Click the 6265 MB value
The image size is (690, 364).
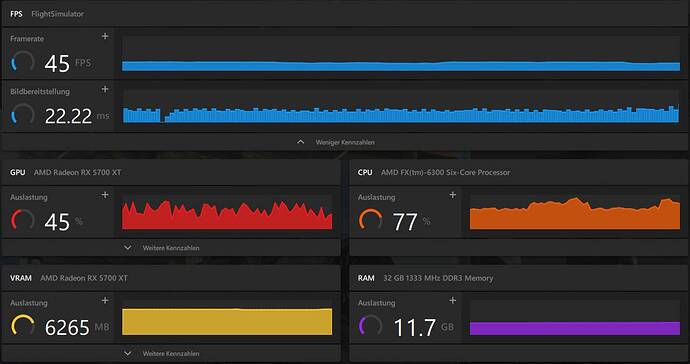pyautogui.click(x=77, y=327)
